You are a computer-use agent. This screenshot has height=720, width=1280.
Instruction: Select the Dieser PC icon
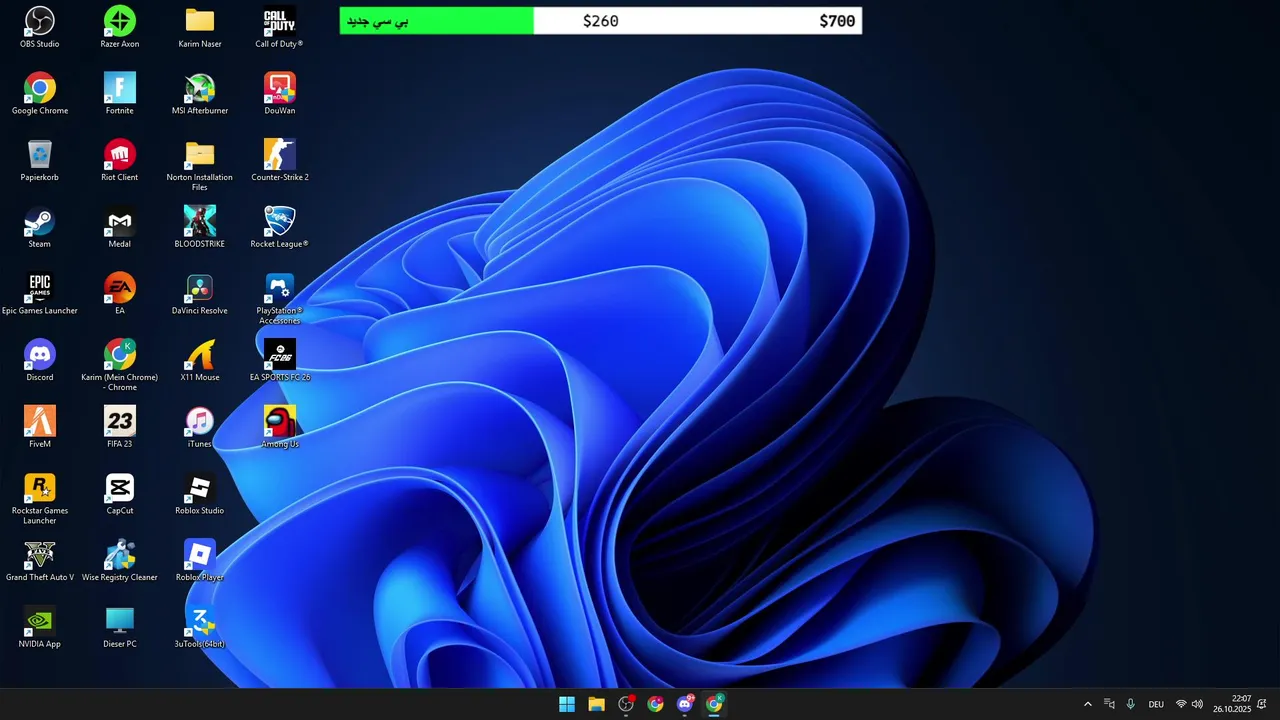click(x=120, y=627)
